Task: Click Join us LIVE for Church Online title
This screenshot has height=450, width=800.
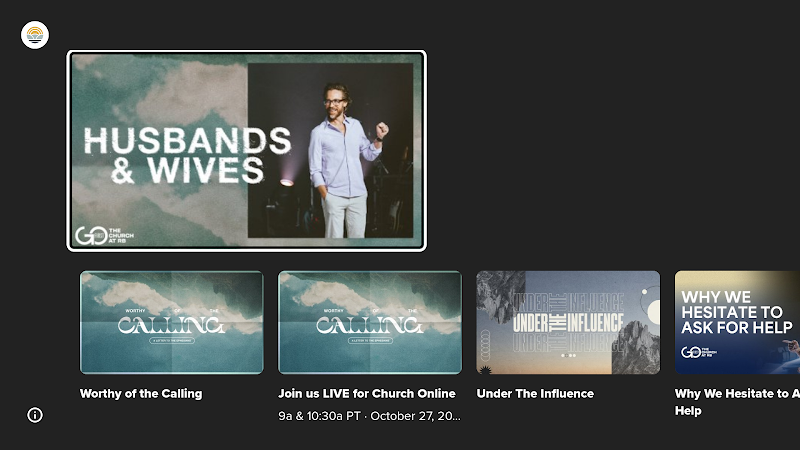Action: click(366, 393)
